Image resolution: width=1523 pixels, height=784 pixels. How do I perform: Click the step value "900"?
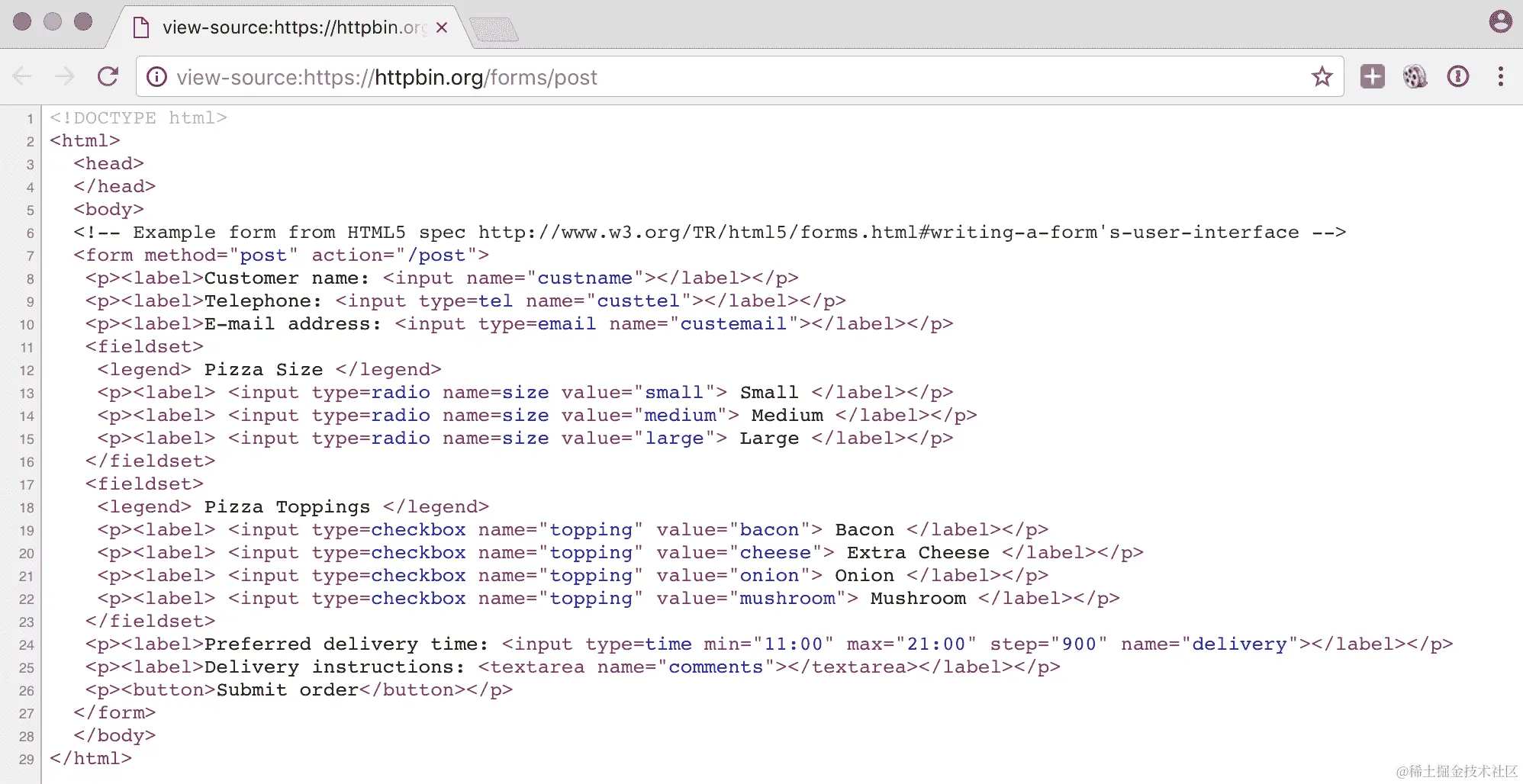(x=1079, y=644)
